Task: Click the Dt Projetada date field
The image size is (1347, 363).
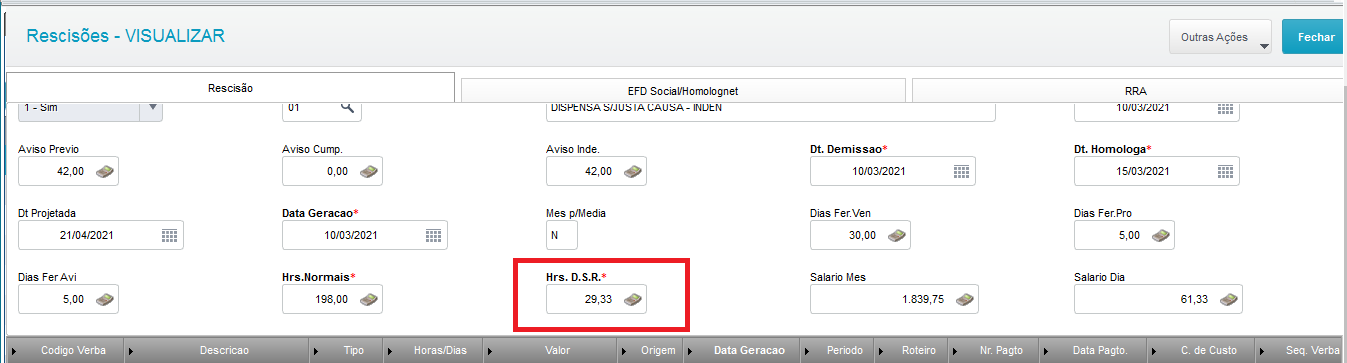Action: 101,235
